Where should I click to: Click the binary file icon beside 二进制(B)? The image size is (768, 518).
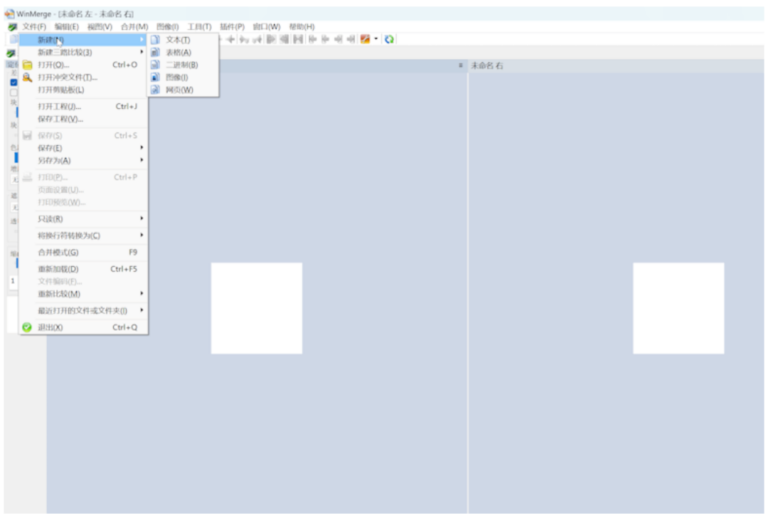pos(155,65)
